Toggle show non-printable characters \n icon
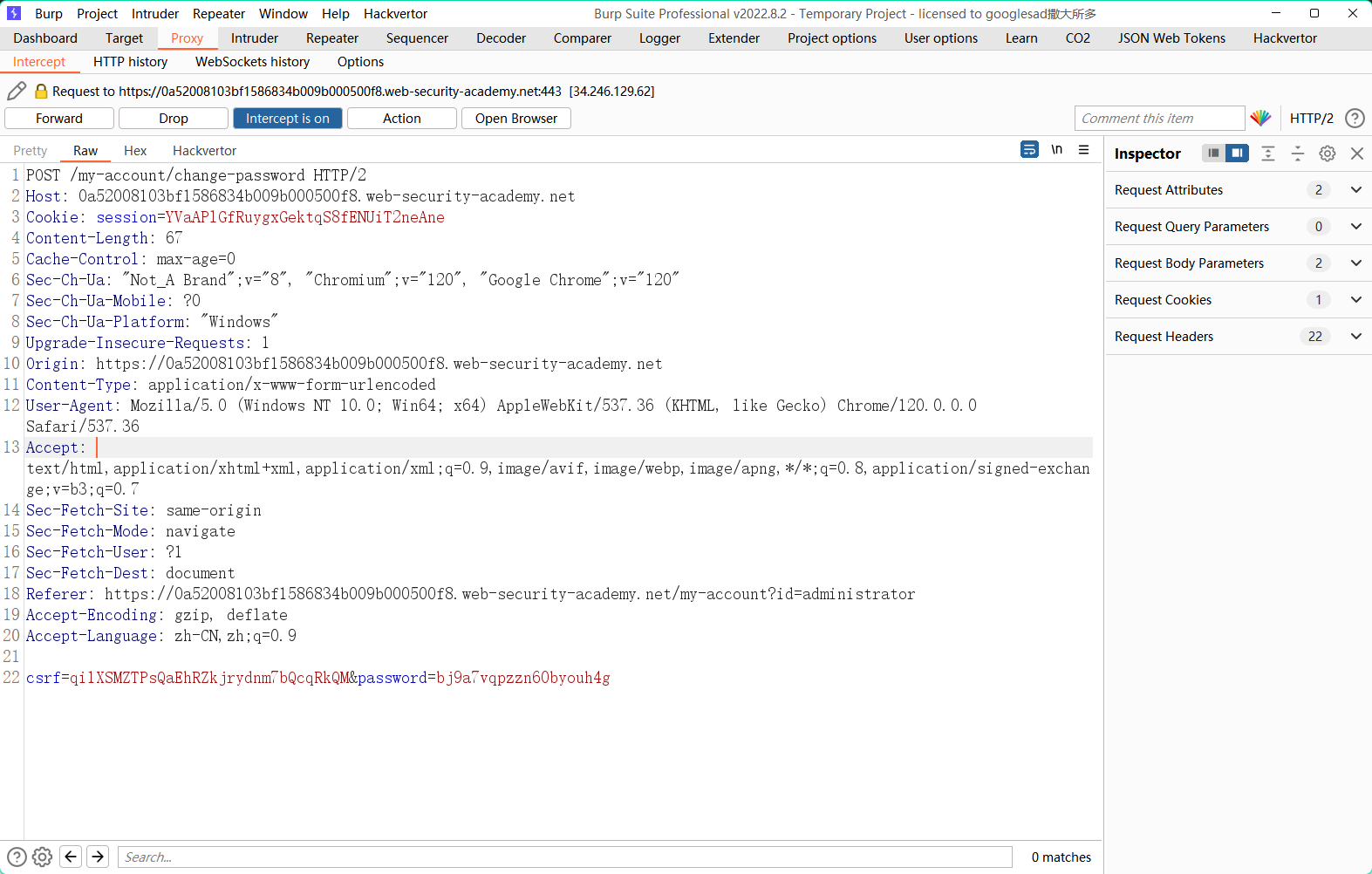This screenshot has height=874, width=1372. click(1056, 149)
